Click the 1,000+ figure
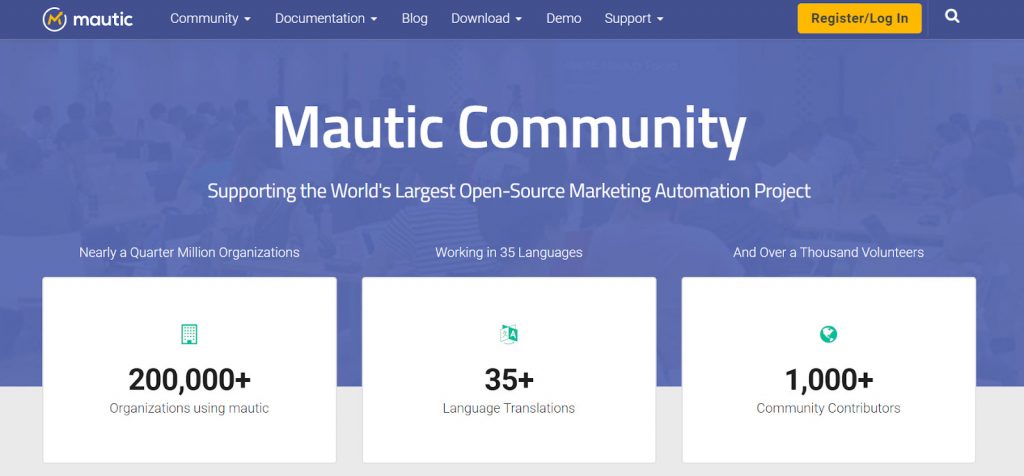This screenshot has width=1024, height=476. (x=829, y=379)
